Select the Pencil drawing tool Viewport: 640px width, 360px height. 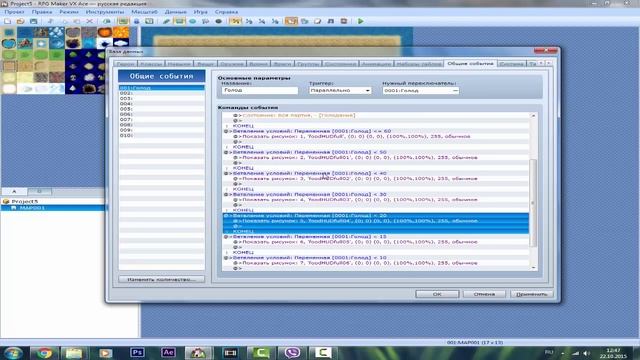click(167, 21)
